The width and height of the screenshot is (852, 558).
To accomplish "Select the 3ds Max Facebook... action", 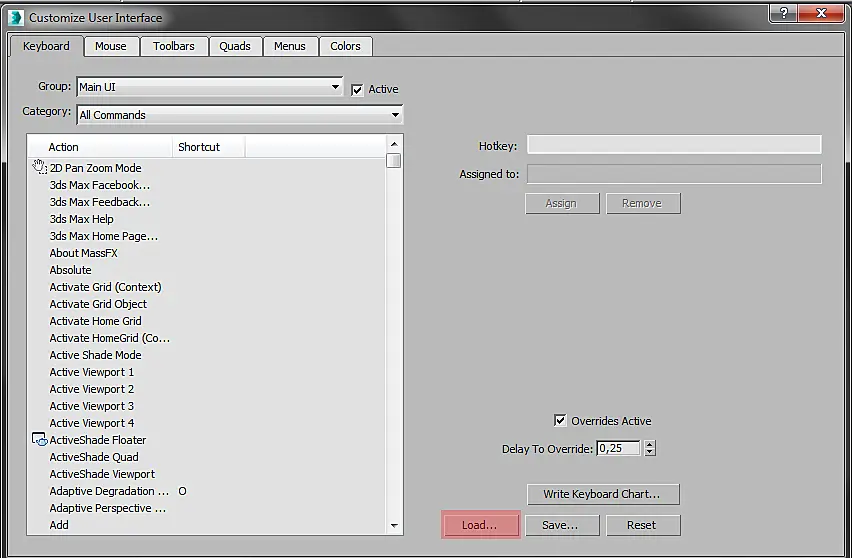I will click(x=99, y=185).
